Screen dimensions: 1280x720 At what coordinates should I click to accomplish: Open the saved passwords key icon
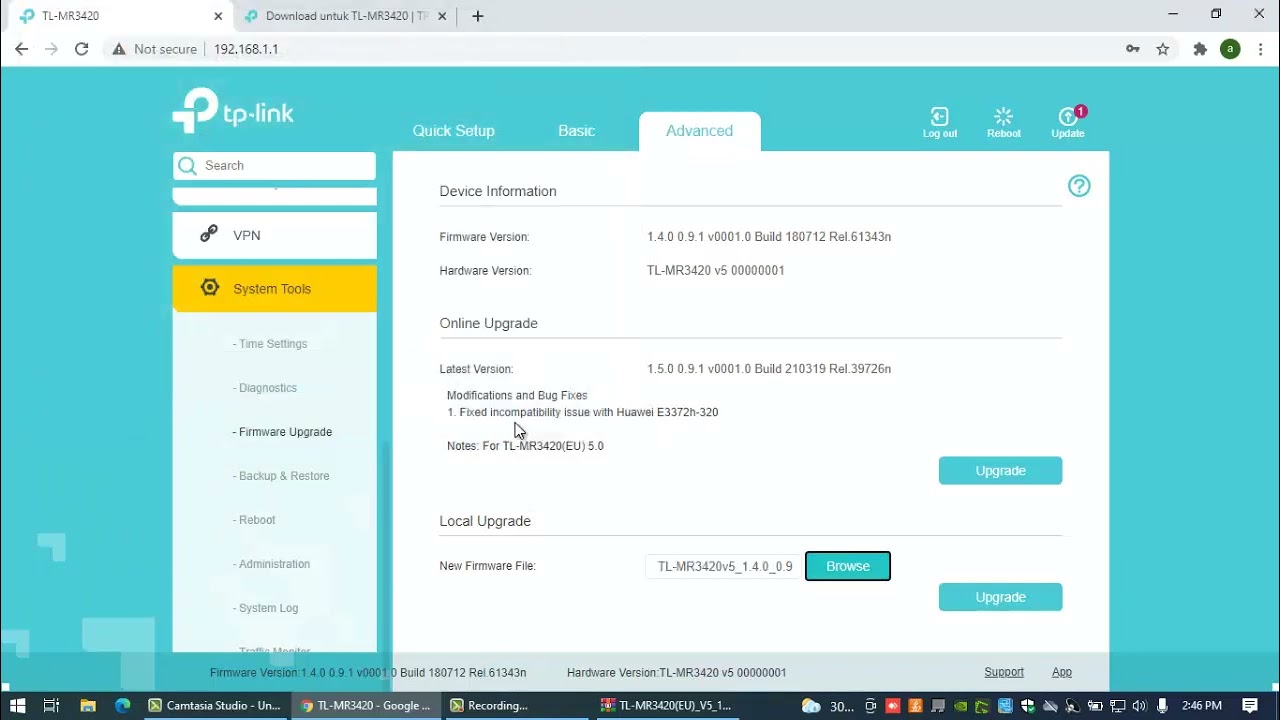point(1133,49)
